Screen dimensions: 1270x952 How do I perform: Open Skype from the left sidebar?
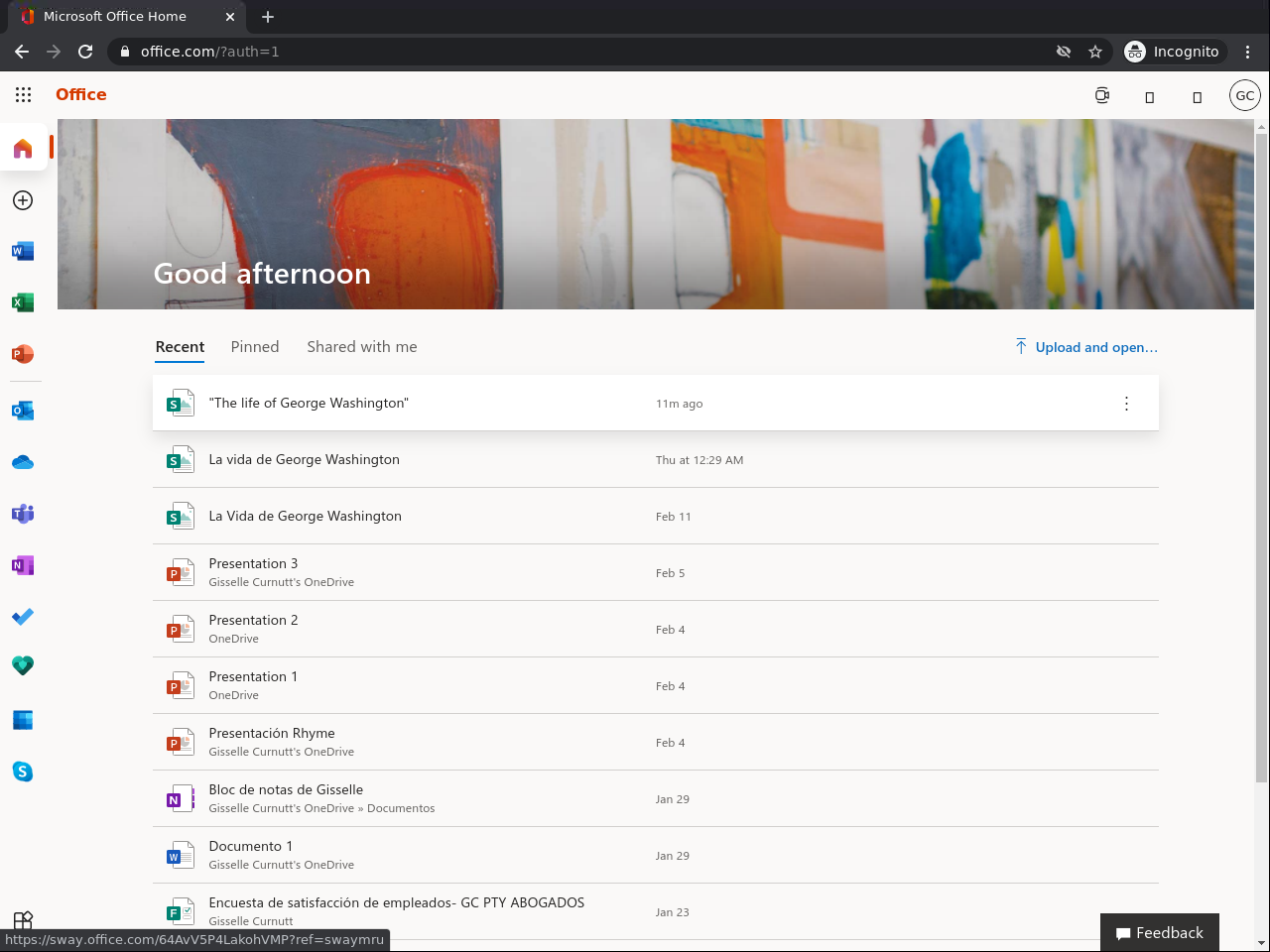[x=23, y=772]
